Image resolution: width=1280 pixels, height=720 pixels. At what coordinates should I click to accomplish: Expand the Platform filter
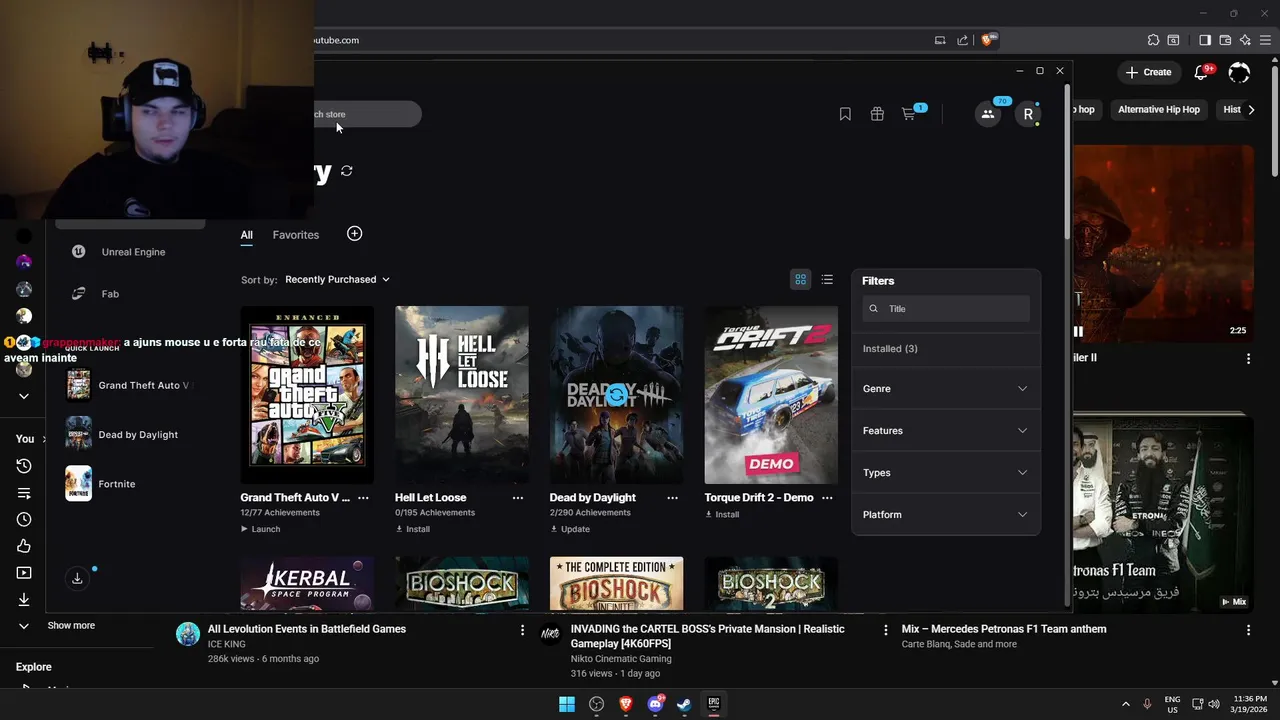[x=946, y=515]
